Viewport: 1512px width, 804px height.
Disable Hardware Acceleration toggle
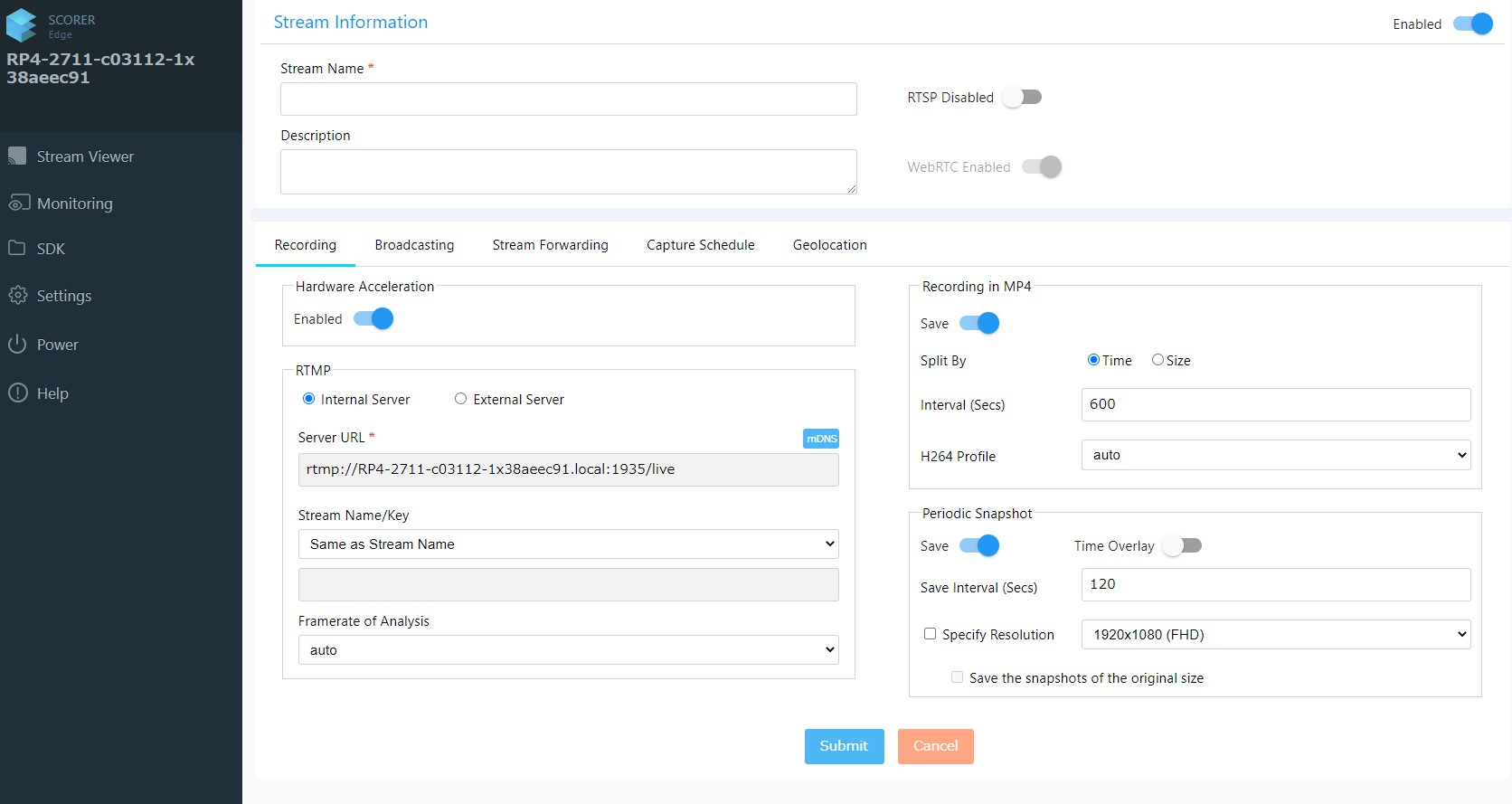click(373, 319)
